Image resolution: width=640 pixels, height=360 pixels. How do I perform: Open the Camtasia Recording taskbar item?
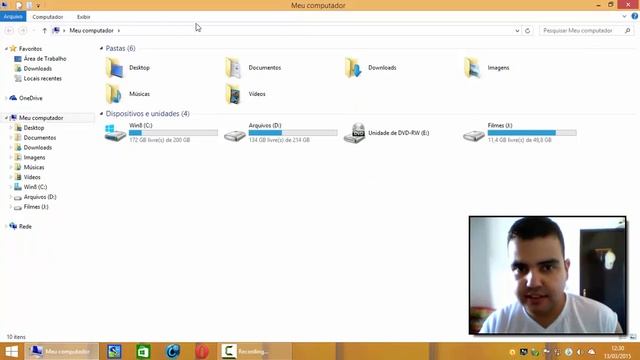tap(254, 351)
